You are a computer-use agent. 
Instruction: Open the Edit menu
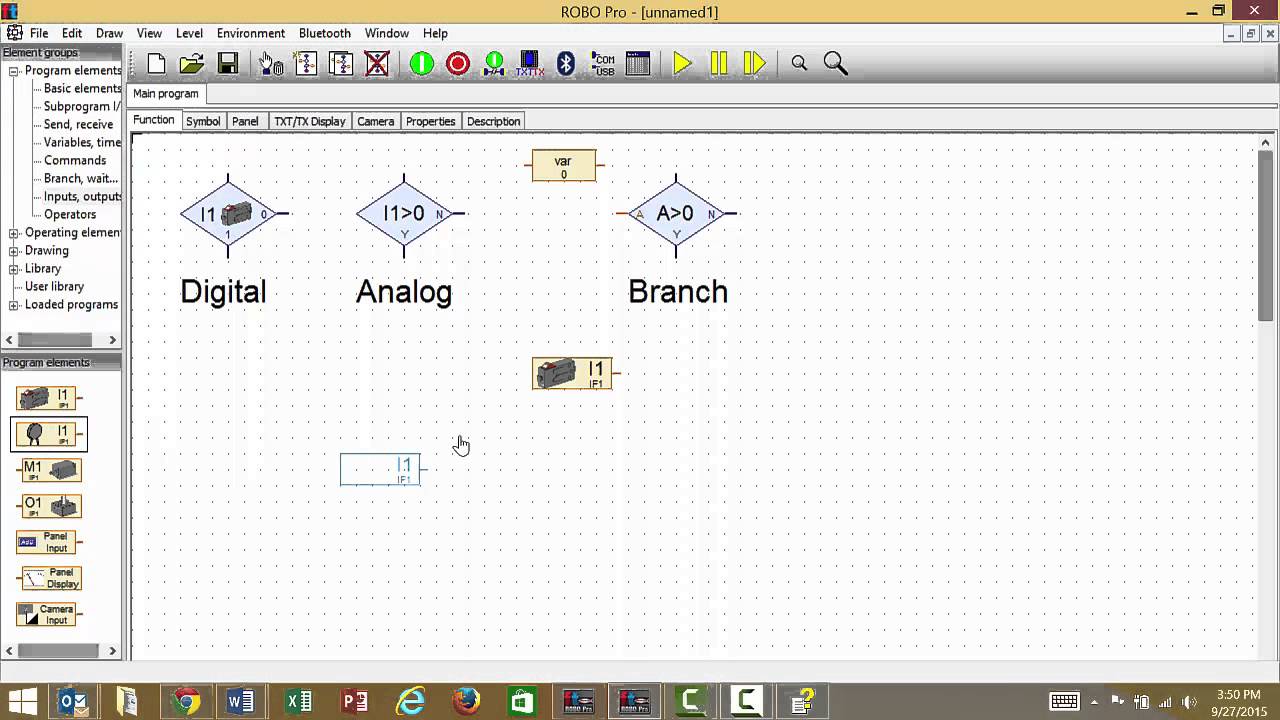click(x=72, y=33)
